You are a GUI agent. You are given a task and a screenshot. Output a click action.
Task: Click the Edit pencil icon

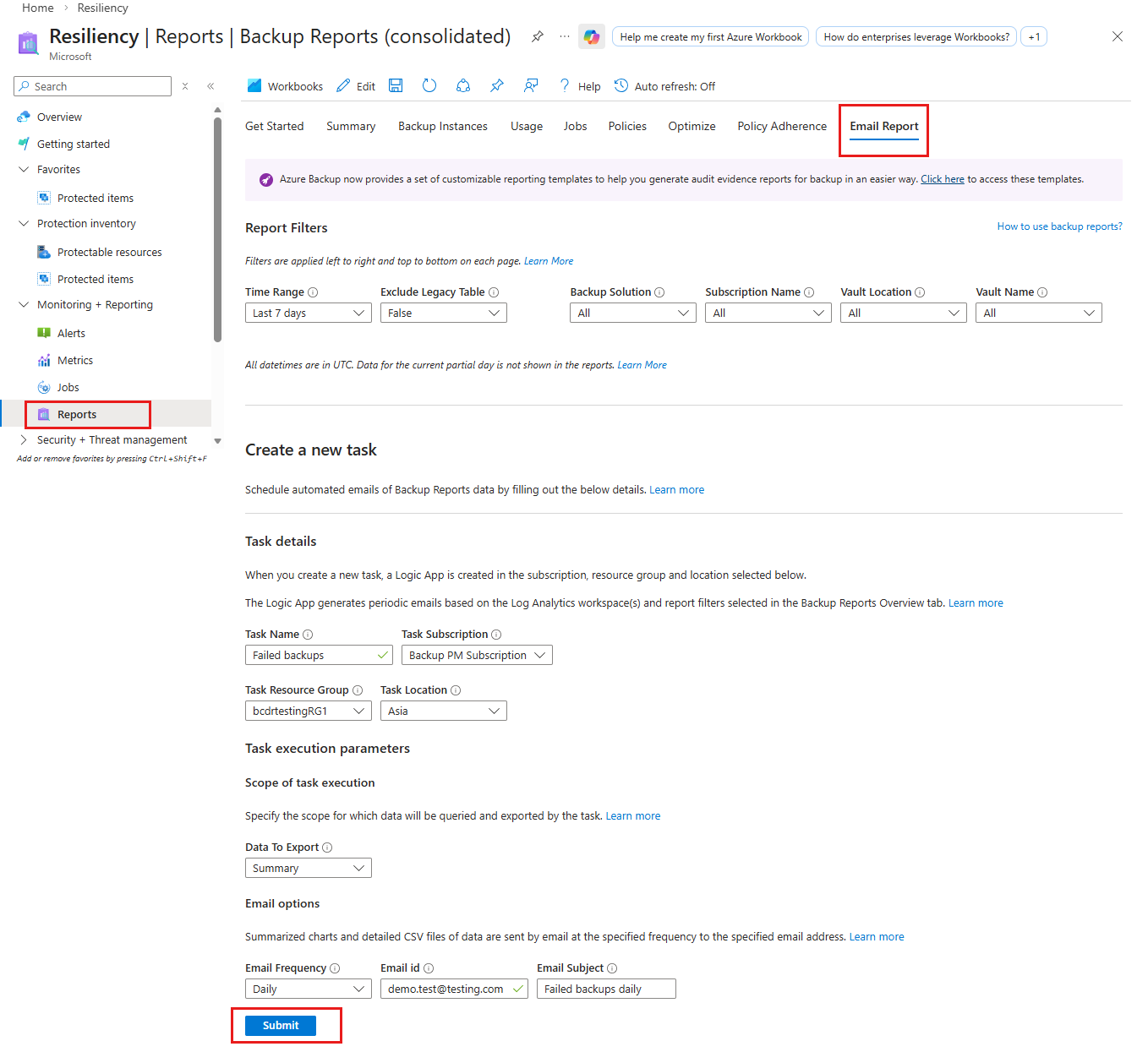(x=343, y=86)
